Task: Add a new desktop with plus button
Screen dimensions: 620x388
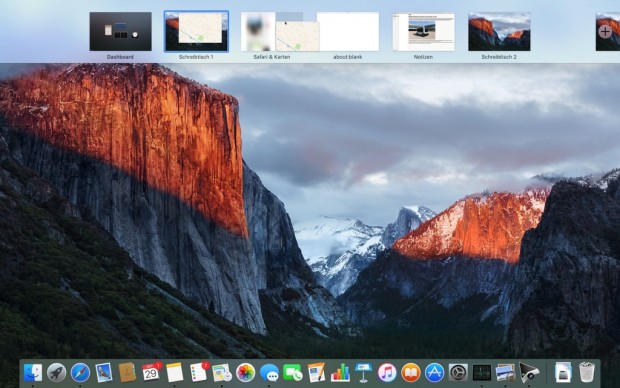Action: coord(605,32)
